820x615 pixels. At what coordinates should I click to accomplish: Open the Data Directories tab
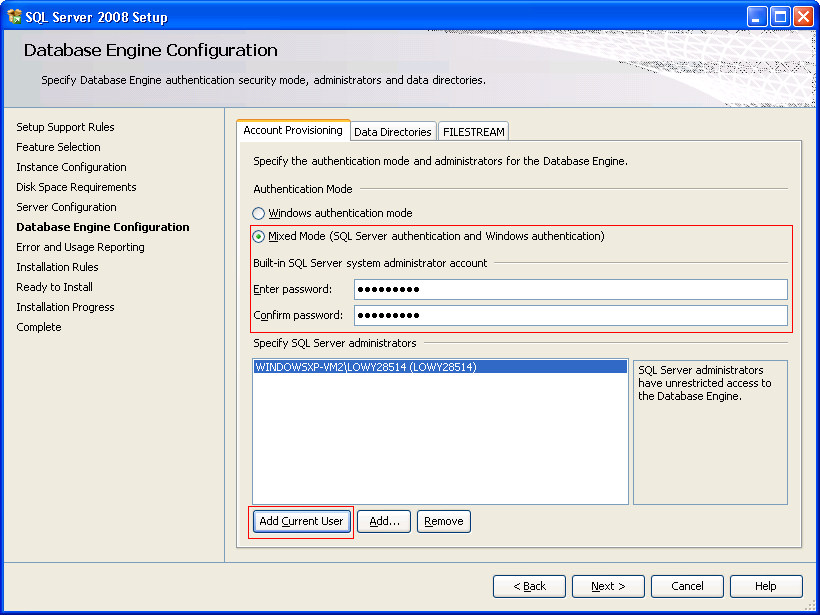pos(393,132)
